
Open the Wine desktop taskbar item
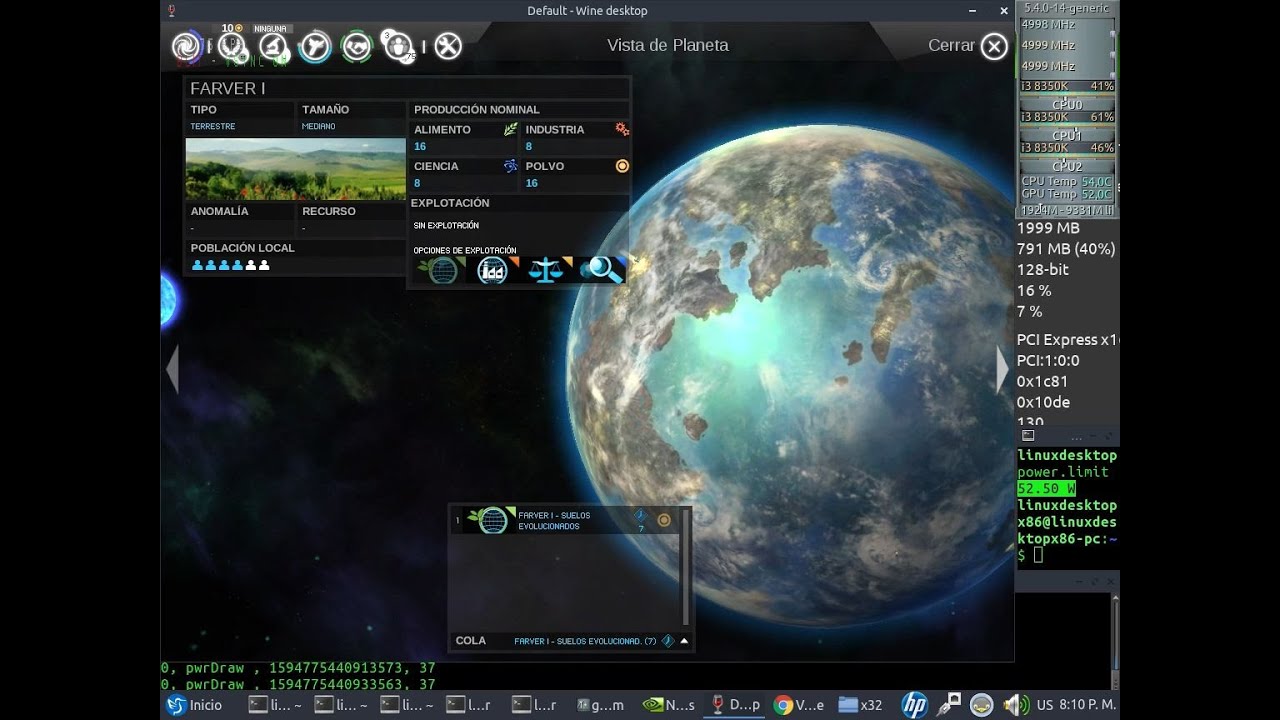point(734,705)
